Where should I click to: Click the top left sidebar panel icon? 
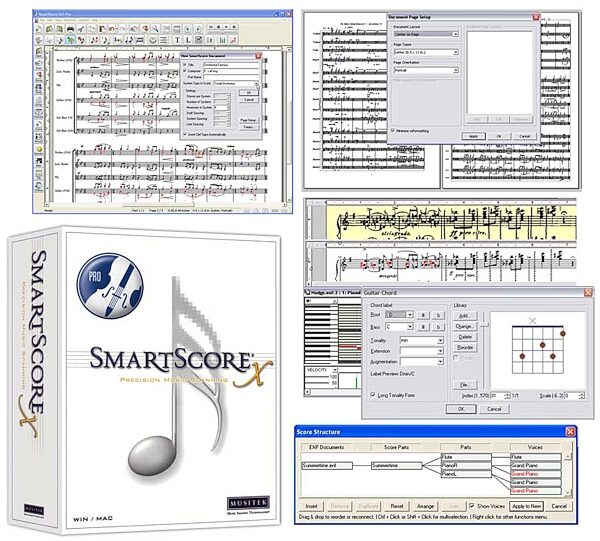(39, 52)
